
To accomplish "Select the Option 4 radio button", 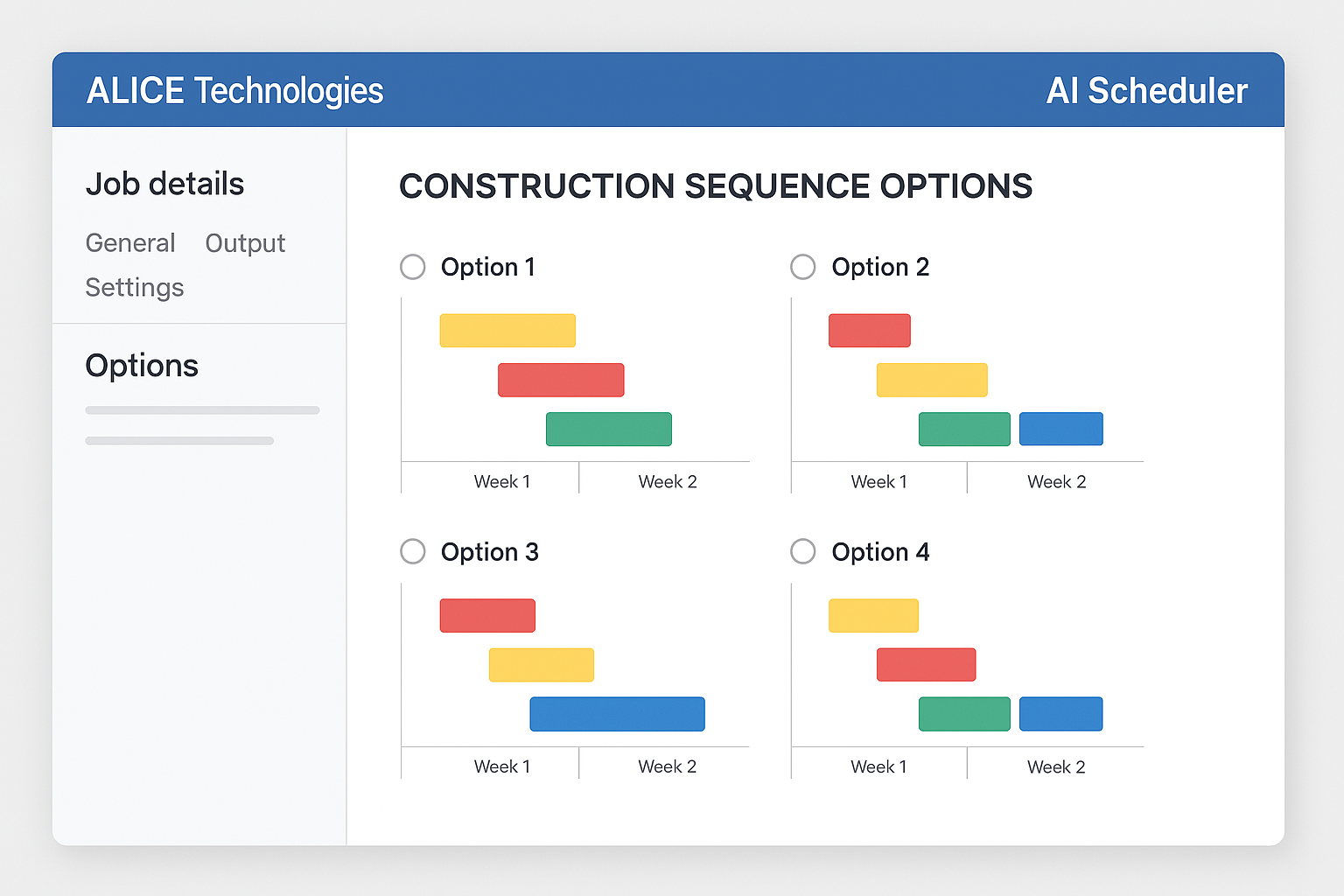I will click(x=803, y=551).
